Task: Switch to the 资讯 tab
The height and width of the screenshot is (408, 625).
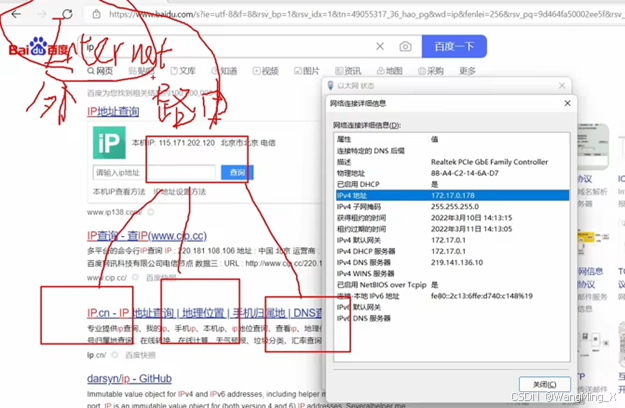Action: [x=348, y=71]
